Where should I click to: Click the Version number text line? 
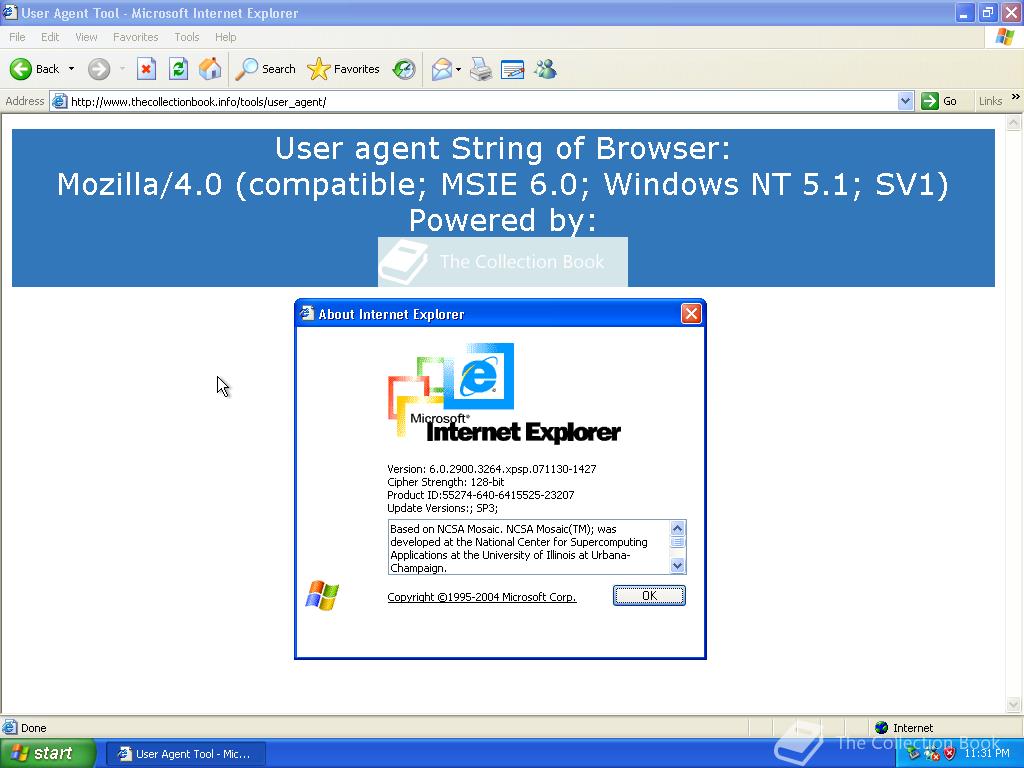492,469
